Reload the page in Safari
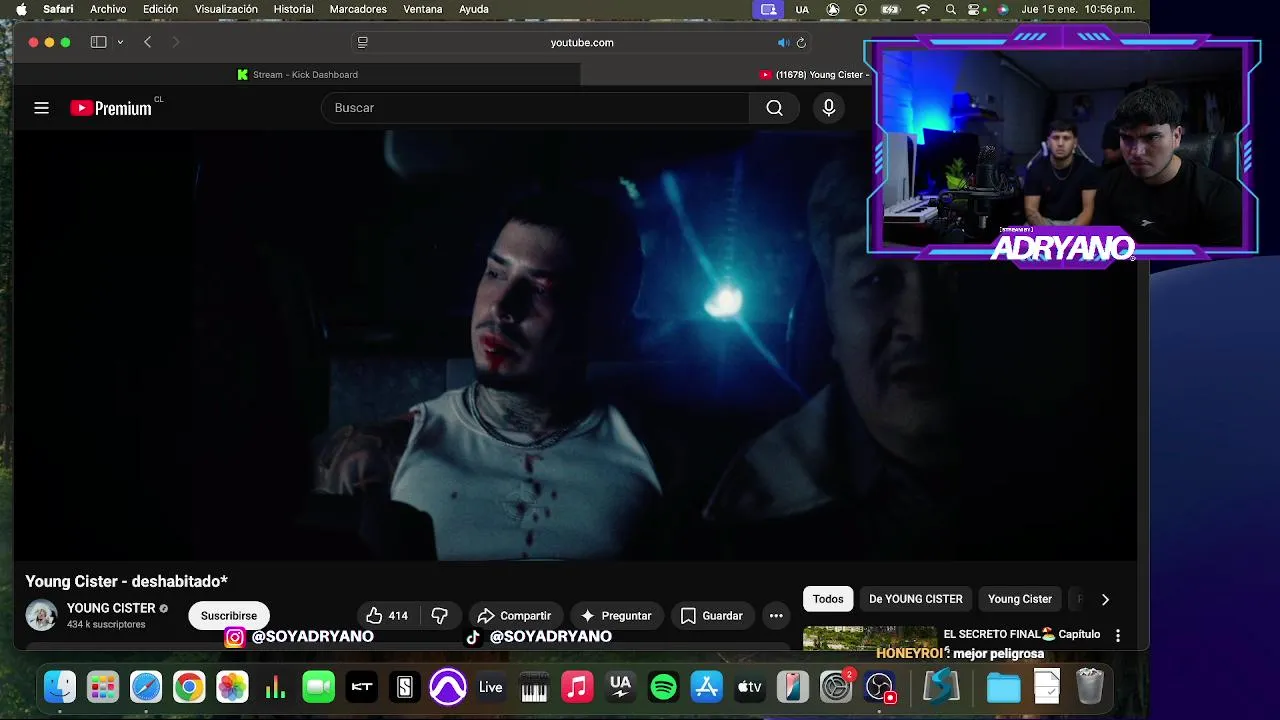 pyautogui.click(x=801, y=42)
